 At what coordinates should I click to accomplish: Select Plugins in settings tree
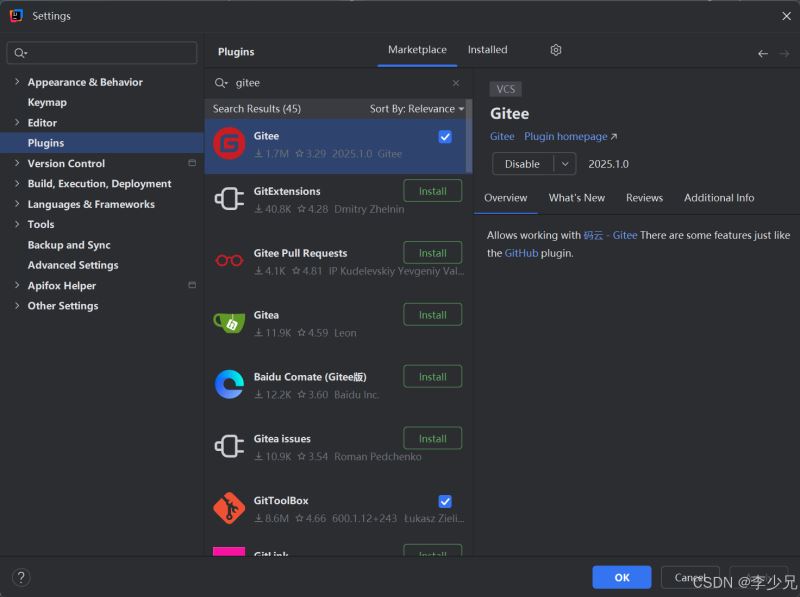pyautogui.click(x=102, y=143)
